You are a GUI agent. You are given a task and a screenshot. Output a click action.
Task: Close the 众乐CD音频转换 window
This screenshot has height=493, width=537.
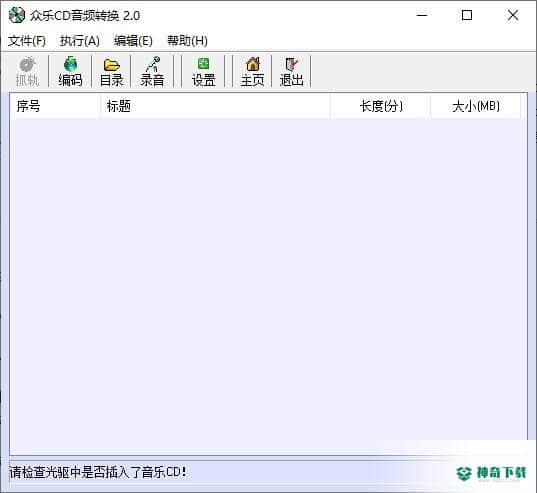(513, 15)
